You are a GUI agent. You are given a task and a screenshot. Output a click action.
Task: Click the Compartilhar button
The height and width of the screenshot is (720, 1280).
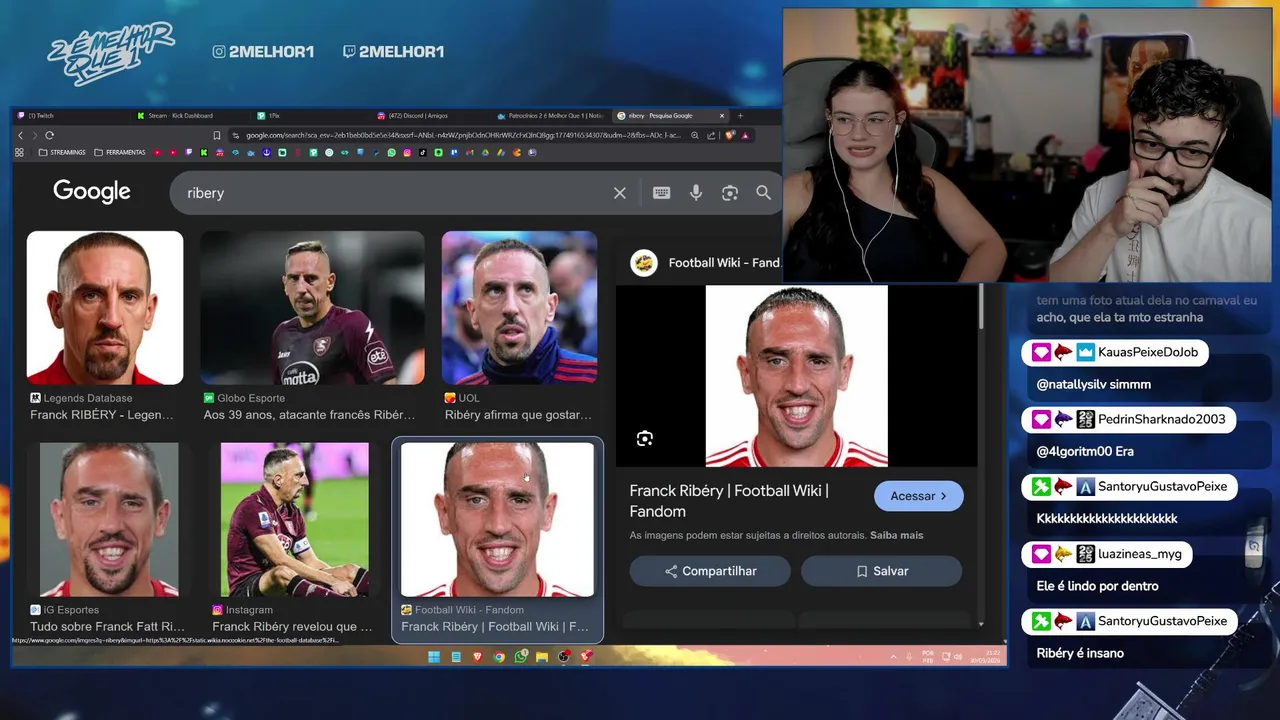point(710,571)
